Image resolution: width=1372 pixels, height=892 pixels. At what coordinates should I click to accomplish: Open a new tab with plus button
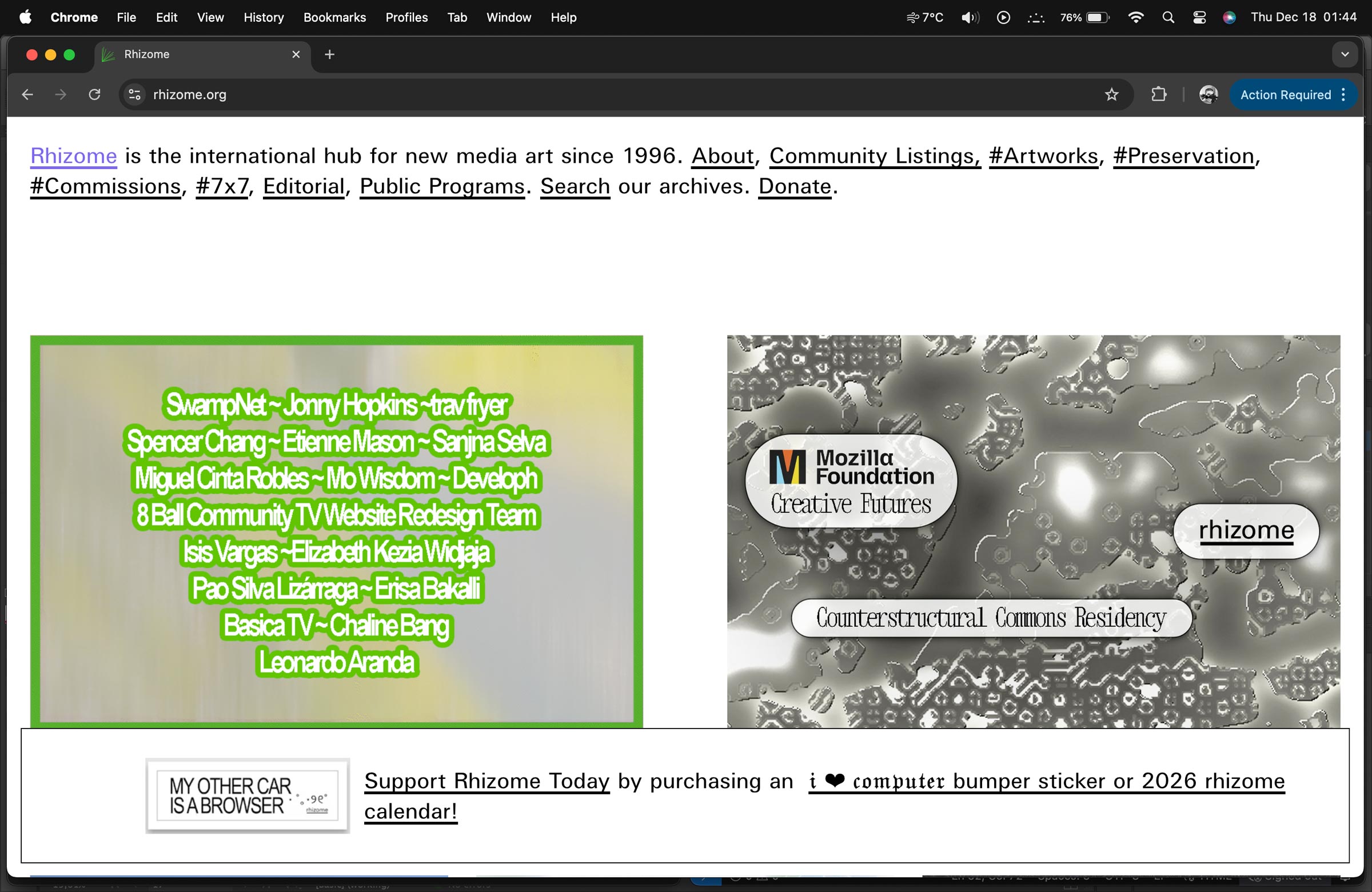329,54
